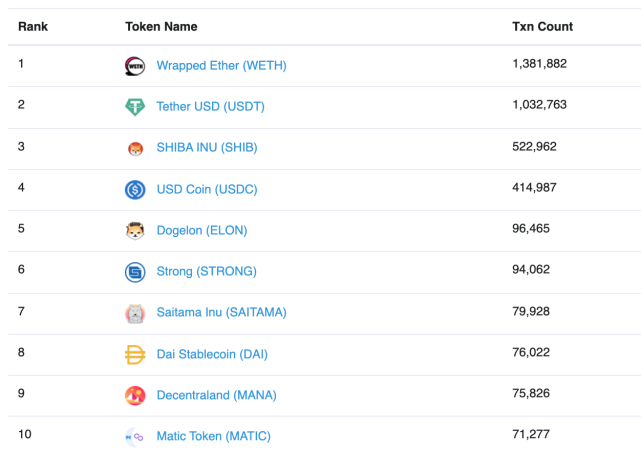Select the txn count value 79,928

pyautogui.click(x=531, y=311)
